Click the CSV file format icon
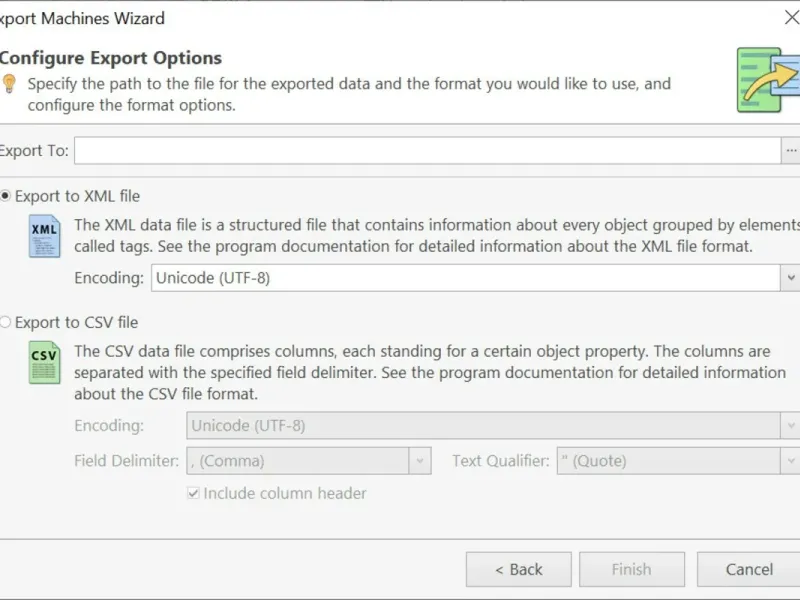 (x=44, y=361)
